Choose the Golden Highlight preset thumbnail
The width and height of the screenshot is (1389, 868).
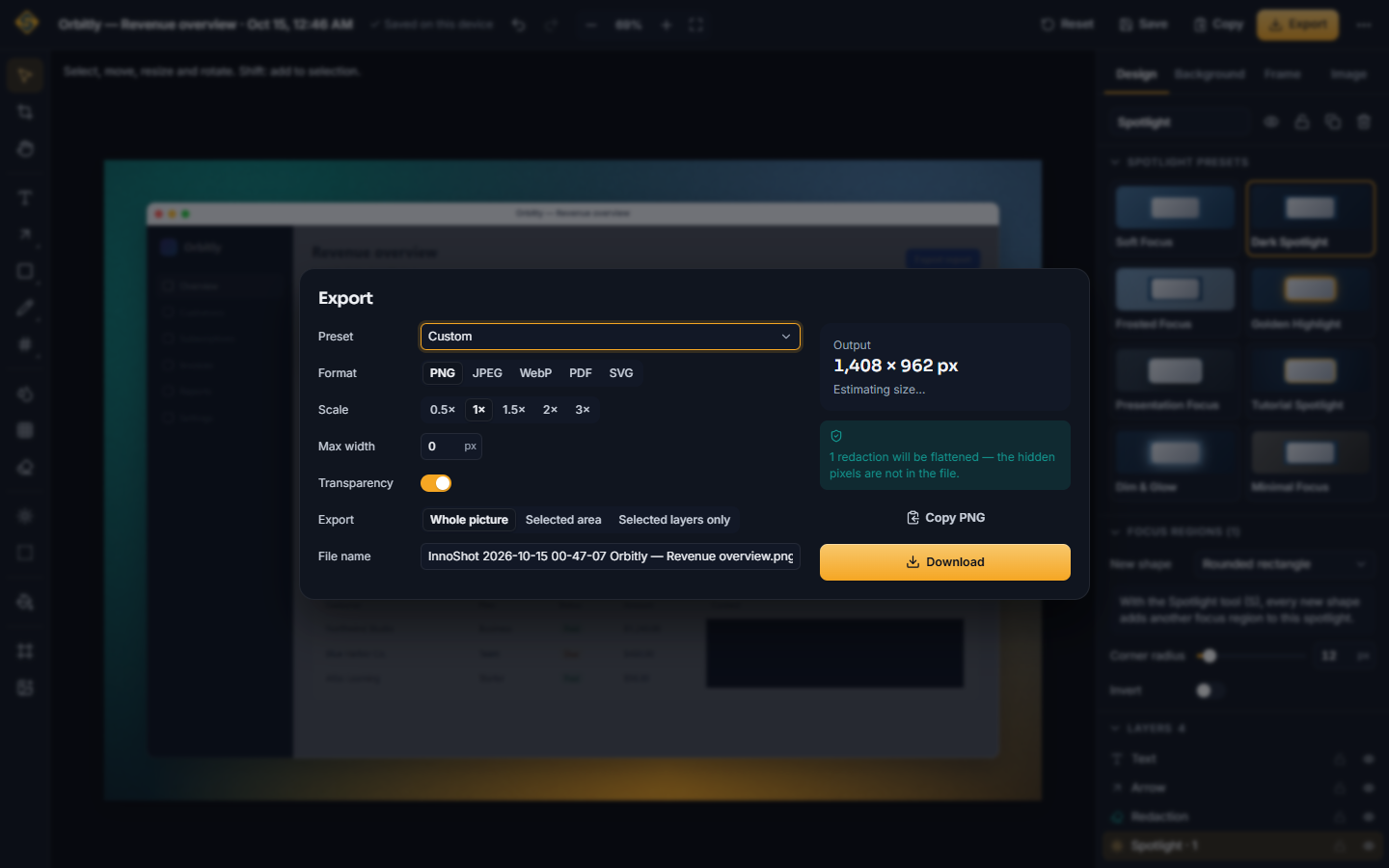tap(1310, 299)
